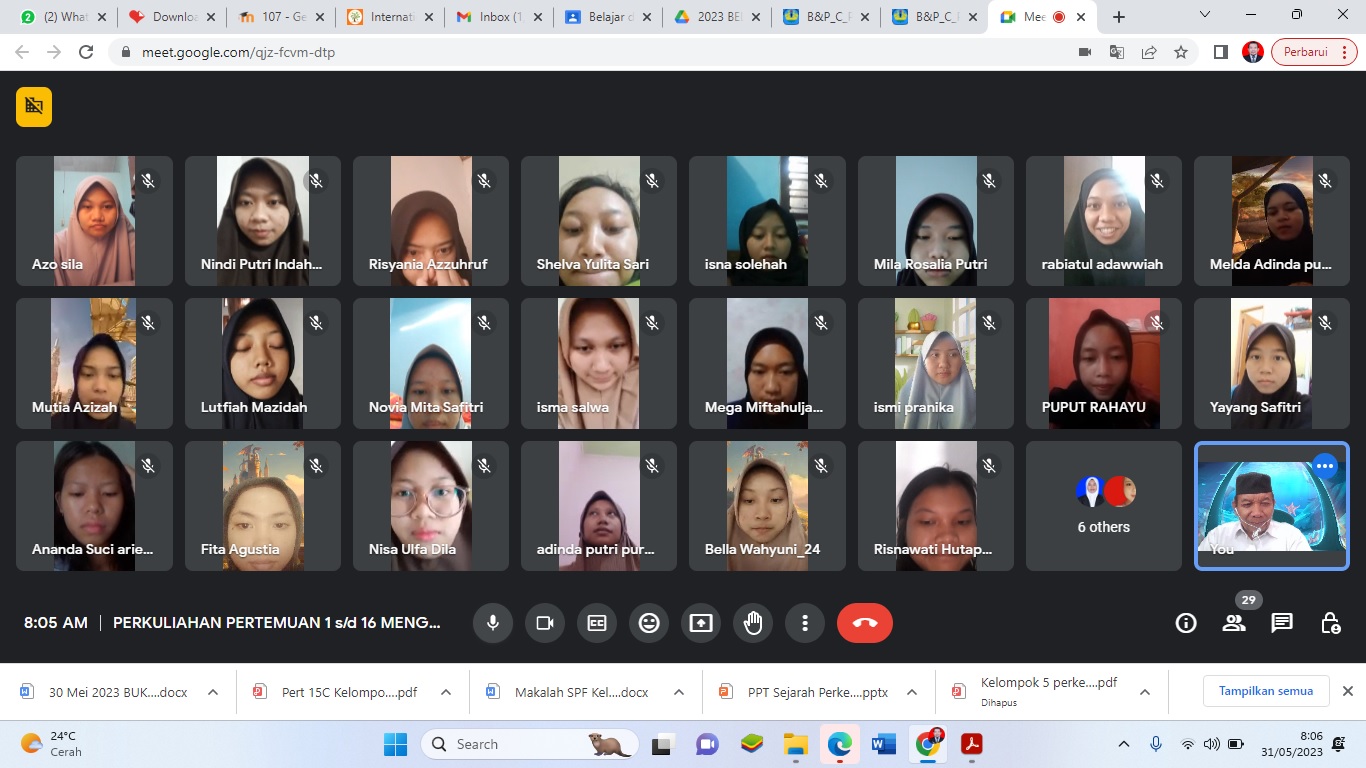This screenshot has height=768, width=1366.
Task: Click the 6 others participants tile
Action: 1103,507
